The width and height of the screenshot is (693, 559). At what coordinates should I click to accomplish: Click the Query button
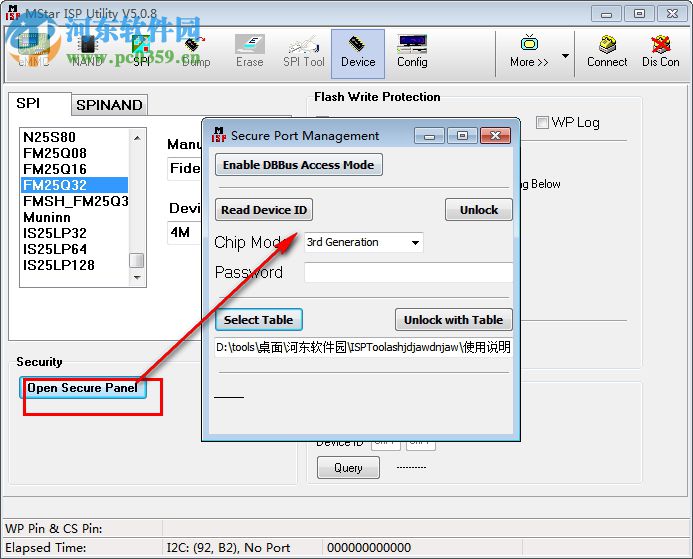tap(348, 468)
